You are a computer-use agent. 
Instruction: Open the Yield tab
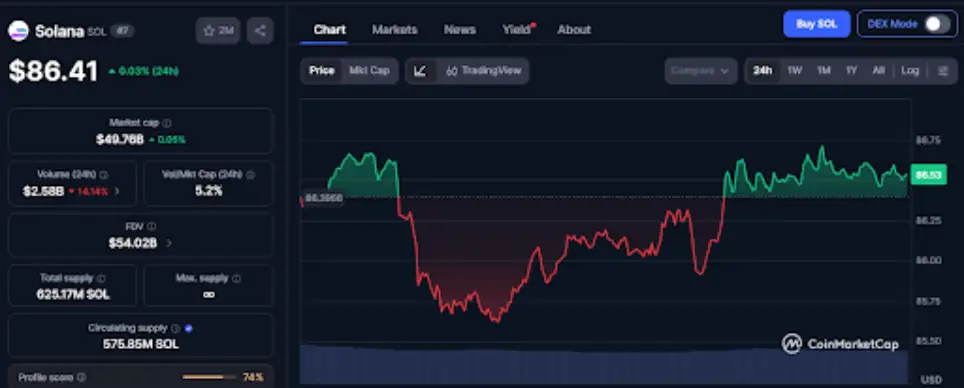point(516,30)
